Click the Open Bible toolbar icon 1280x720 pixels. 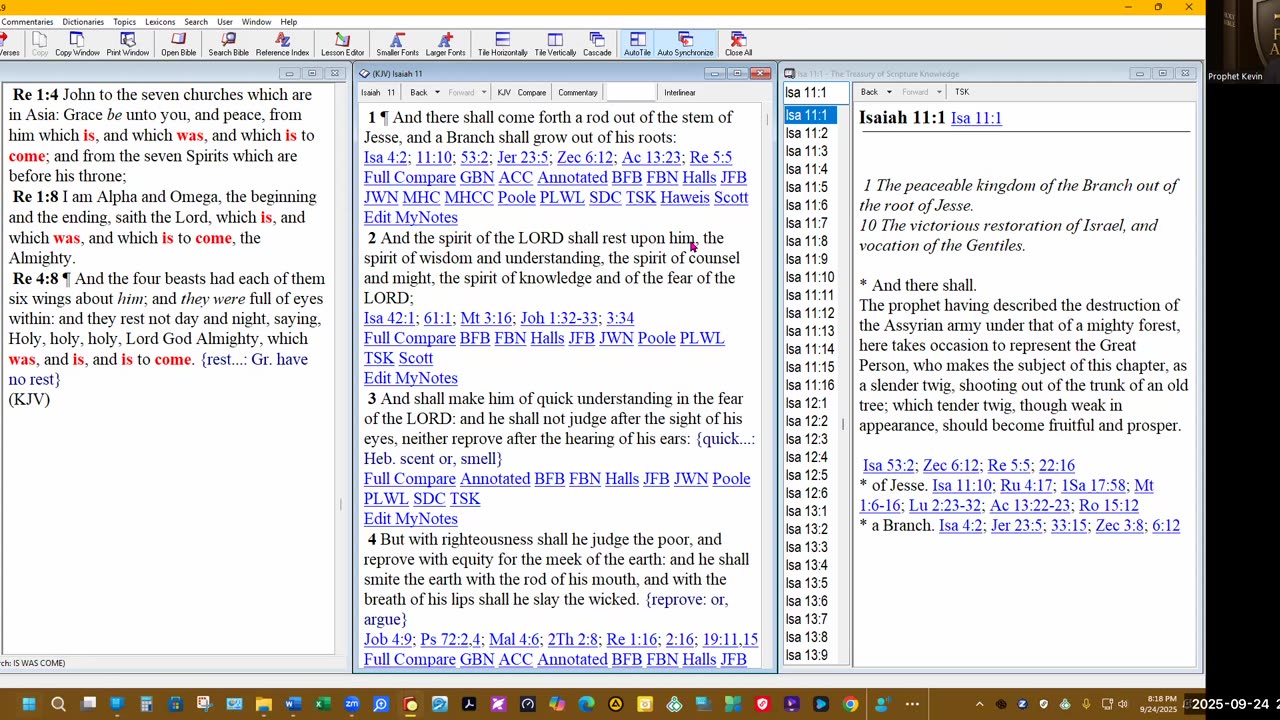pyautogui.click(x=178, y=44)
